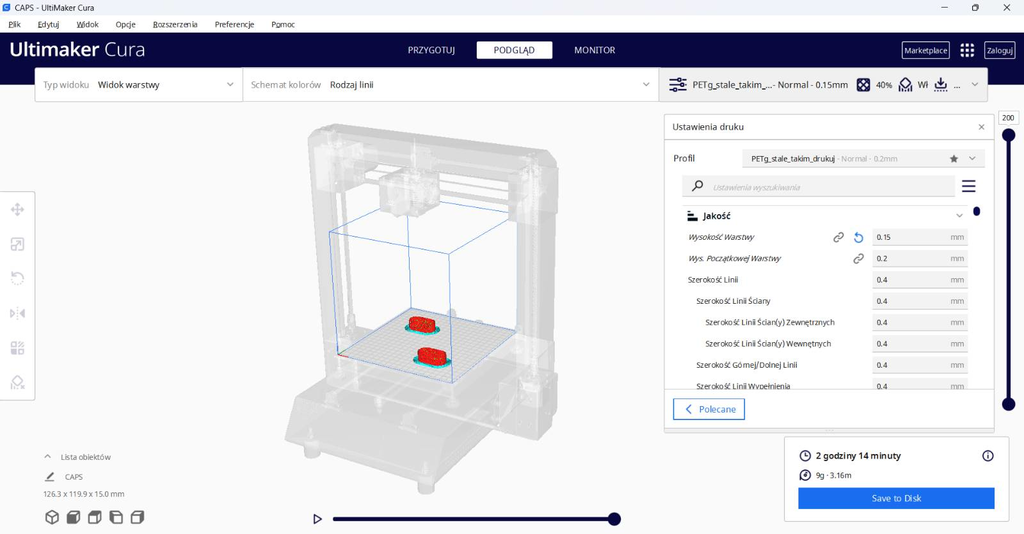Click the infill 40% icon
Viewport: 1024px width, 534px height.
pyautogui.click(x=863, y=85)
